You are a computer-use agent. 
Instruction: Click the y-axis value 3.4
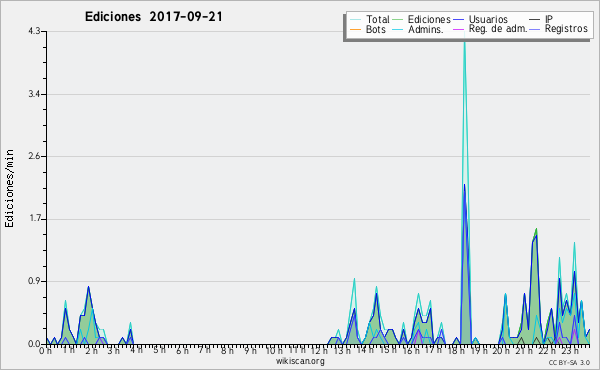[34, 94]
